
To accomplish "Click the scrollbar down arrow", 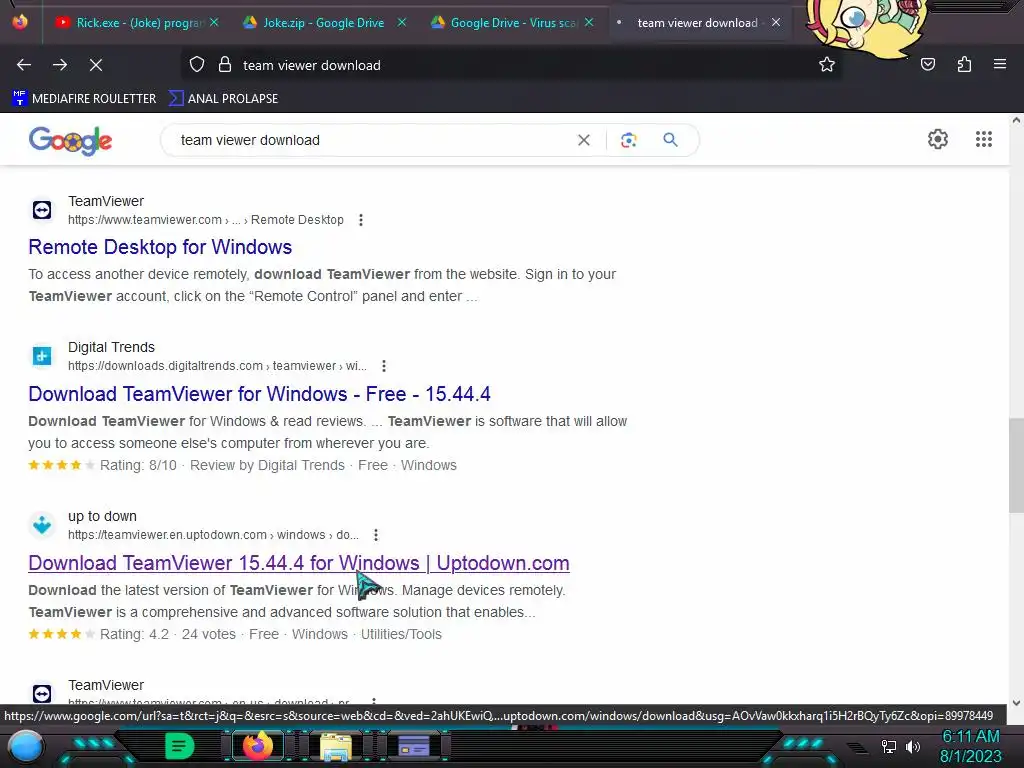I will tap(1016, 703).
